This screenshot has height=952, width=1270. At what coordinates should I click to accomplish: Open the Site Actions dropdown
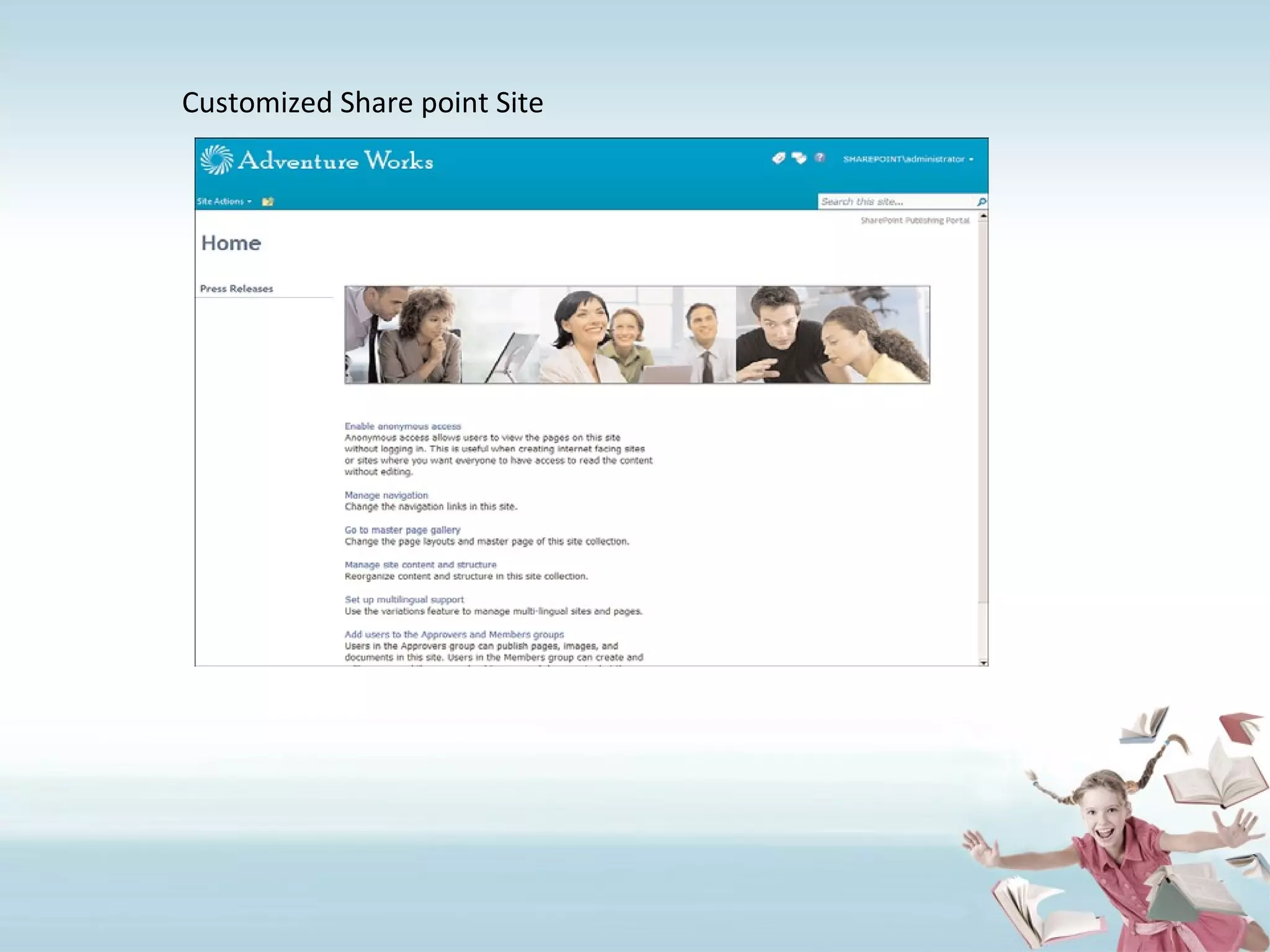(x=224, y=201)
